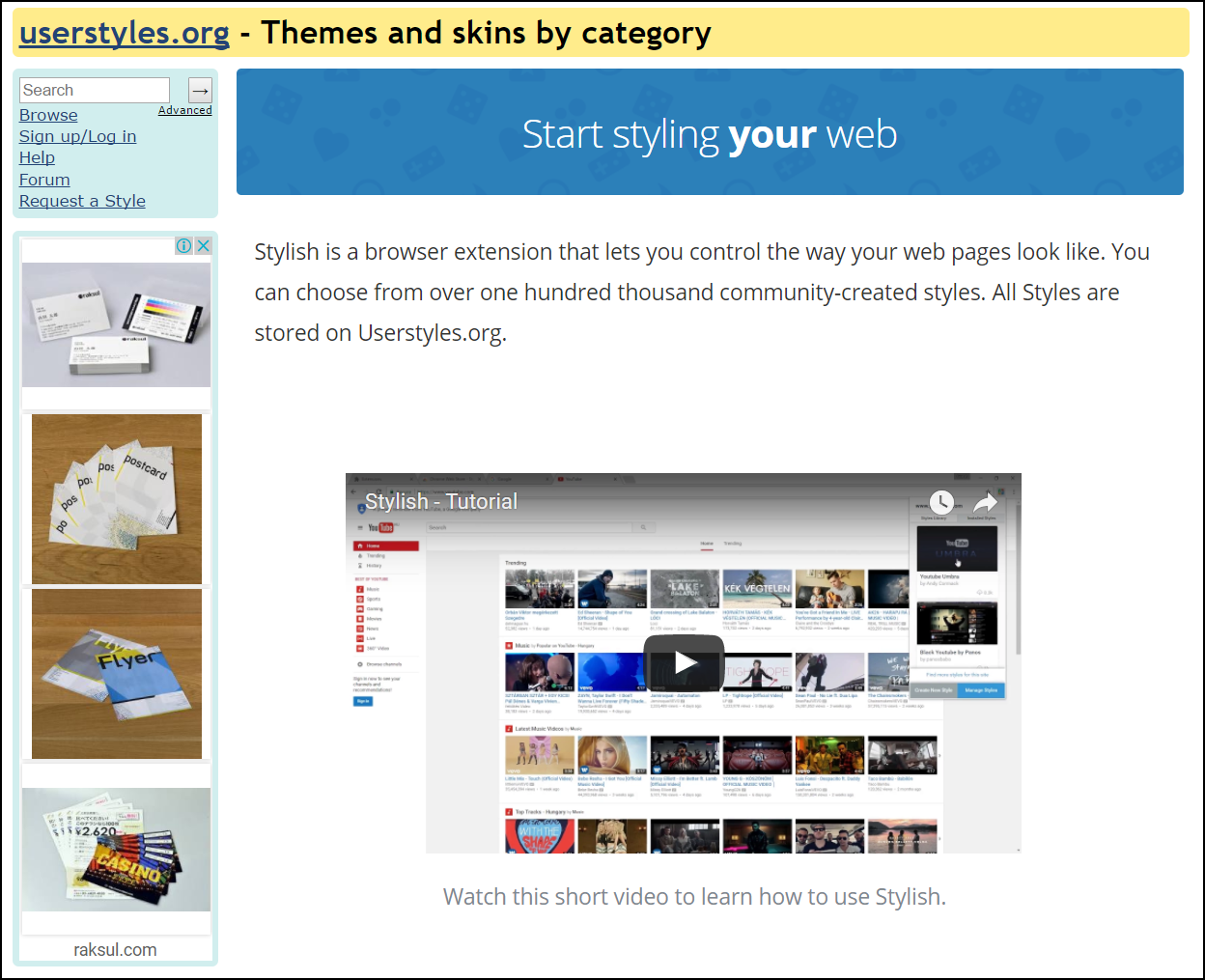Click the business cards ad image
Image resolution: width=1205 pixels, height=980 pixels.
tap(116, 325)
